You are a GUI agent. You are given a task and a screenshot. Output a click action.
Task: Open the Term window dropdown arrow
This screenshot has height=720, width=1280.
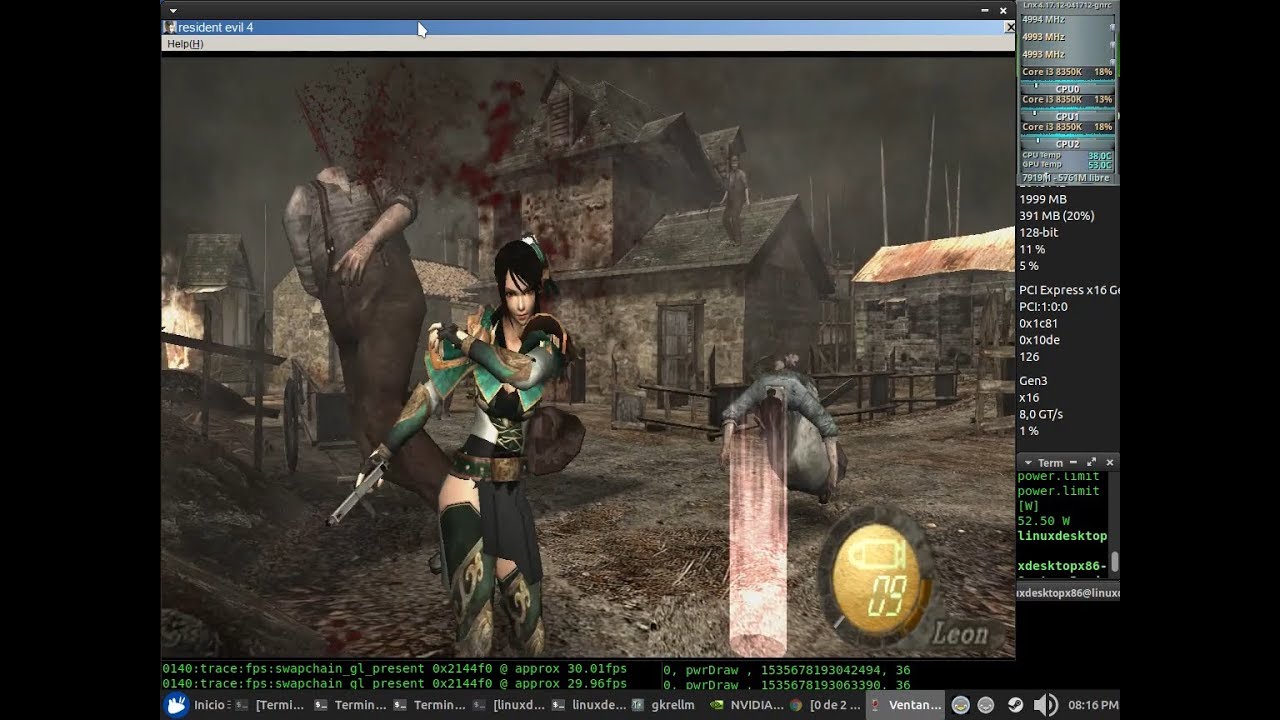click(1027, 463)
